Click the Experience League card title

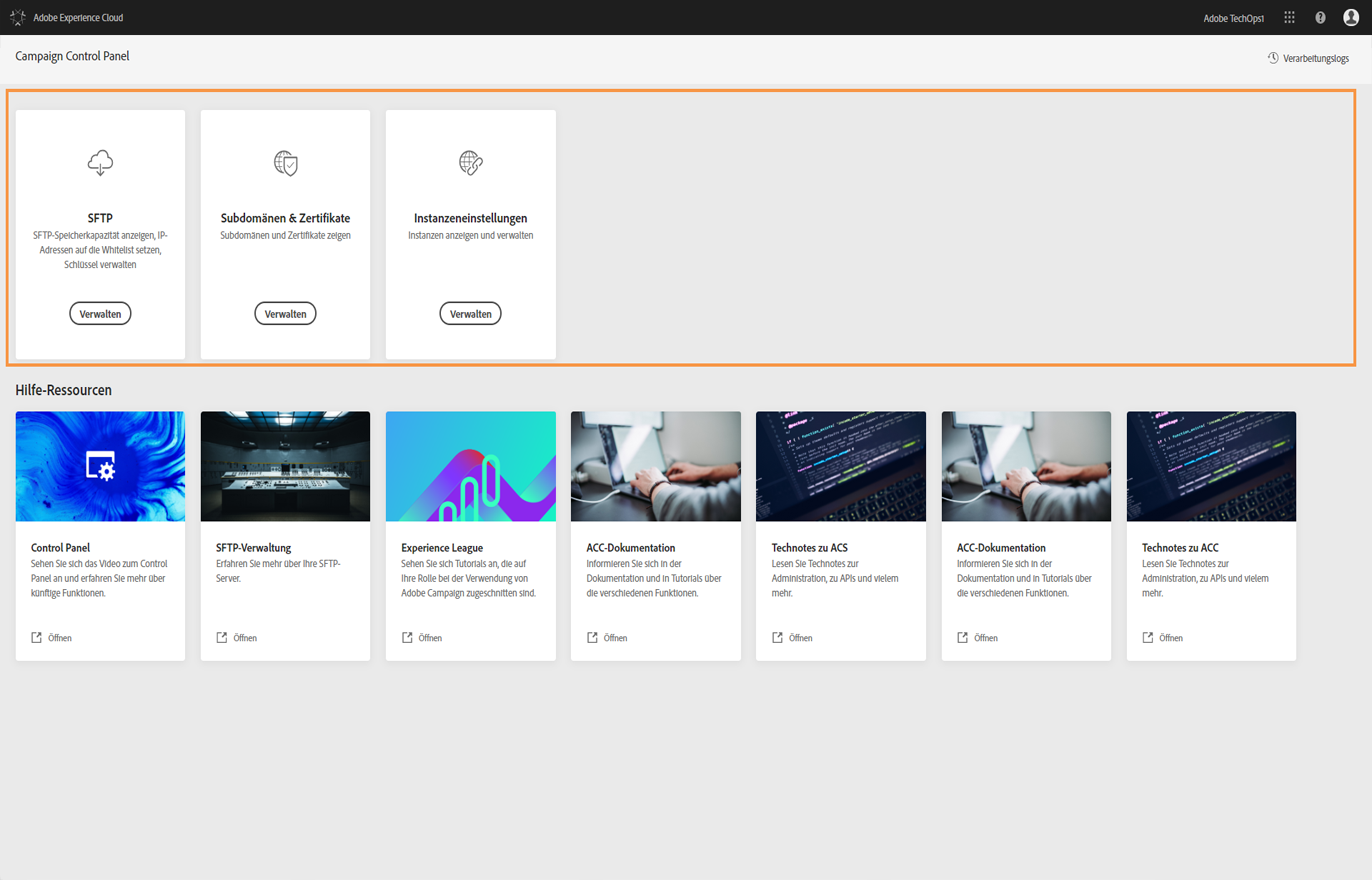click(x=442, y=548)
